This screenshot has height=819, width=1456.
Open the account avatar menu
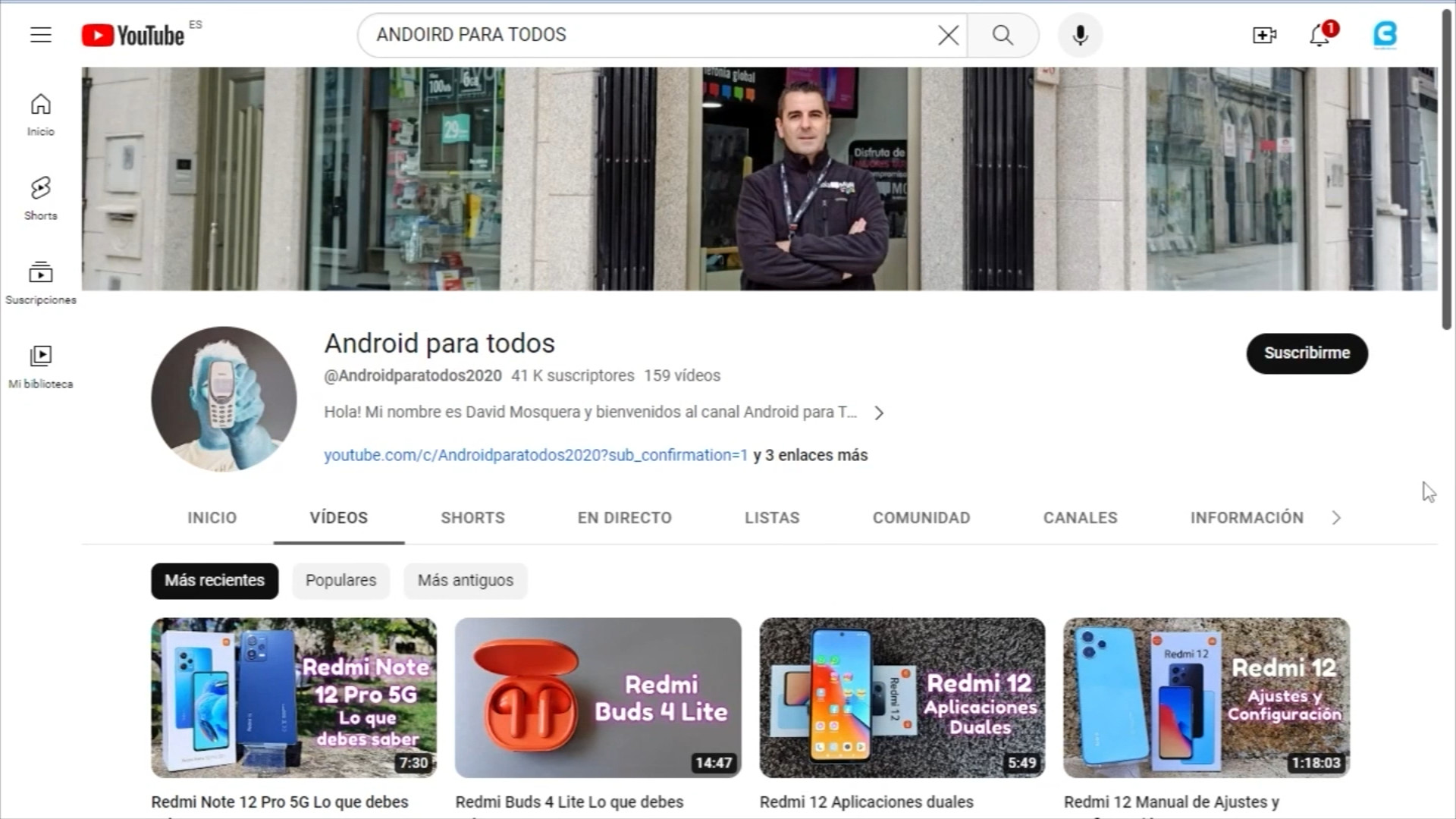click(x=1385, y=35)
